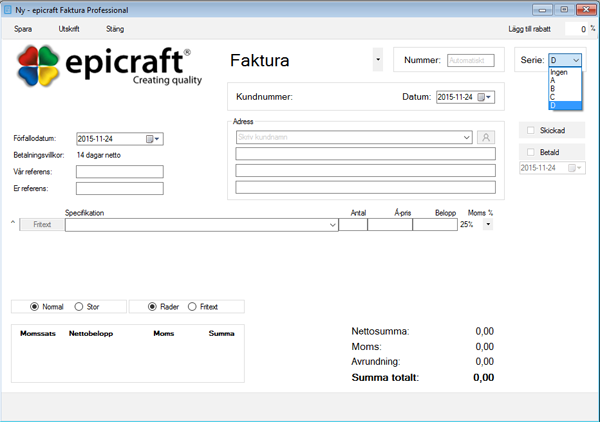Click the epicraft logo
Viewport: 600px width, 422px height.
[x=109, y=66]
